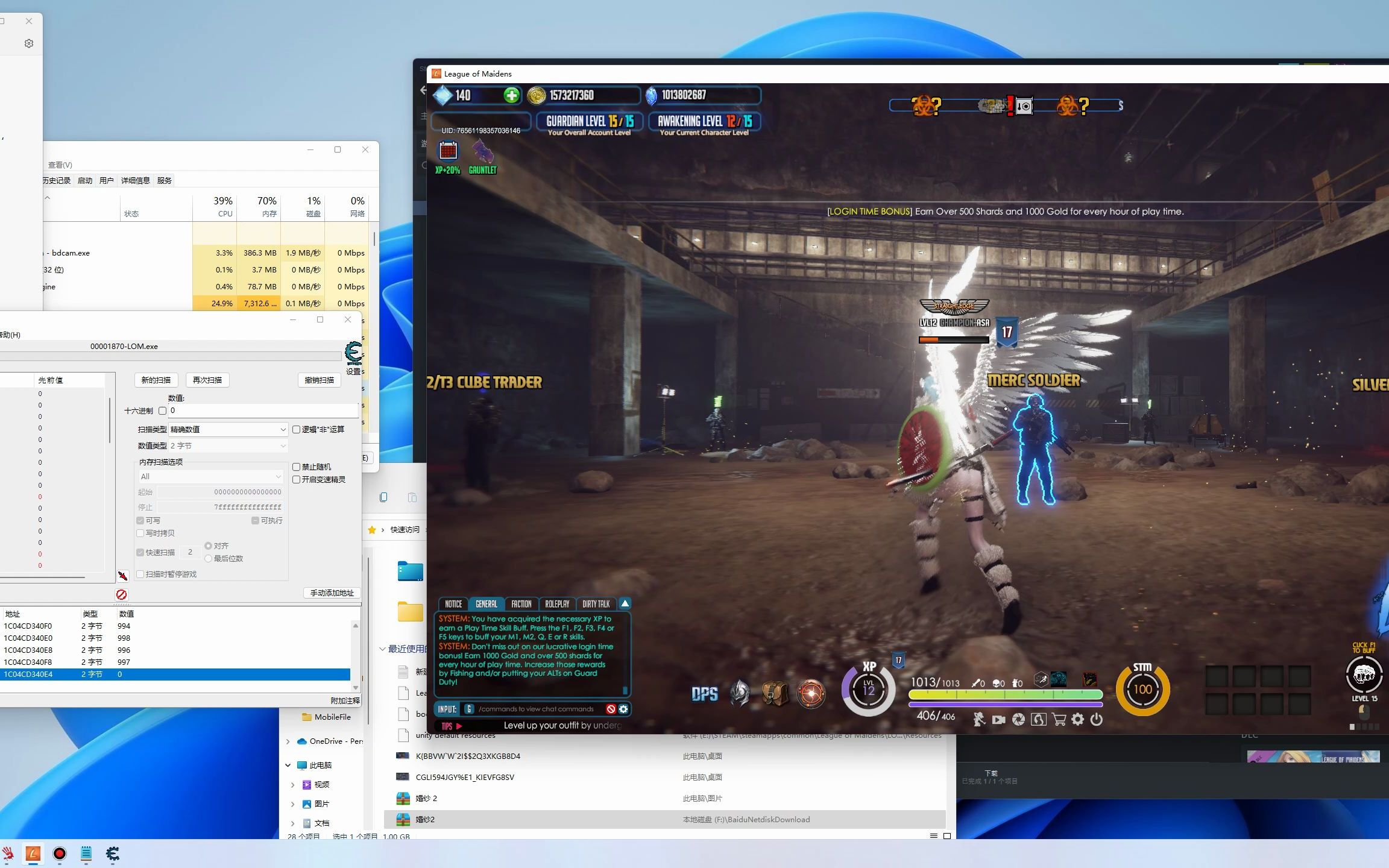
Task: Click the video camera icon in HUD
Action: coord(999,720)
